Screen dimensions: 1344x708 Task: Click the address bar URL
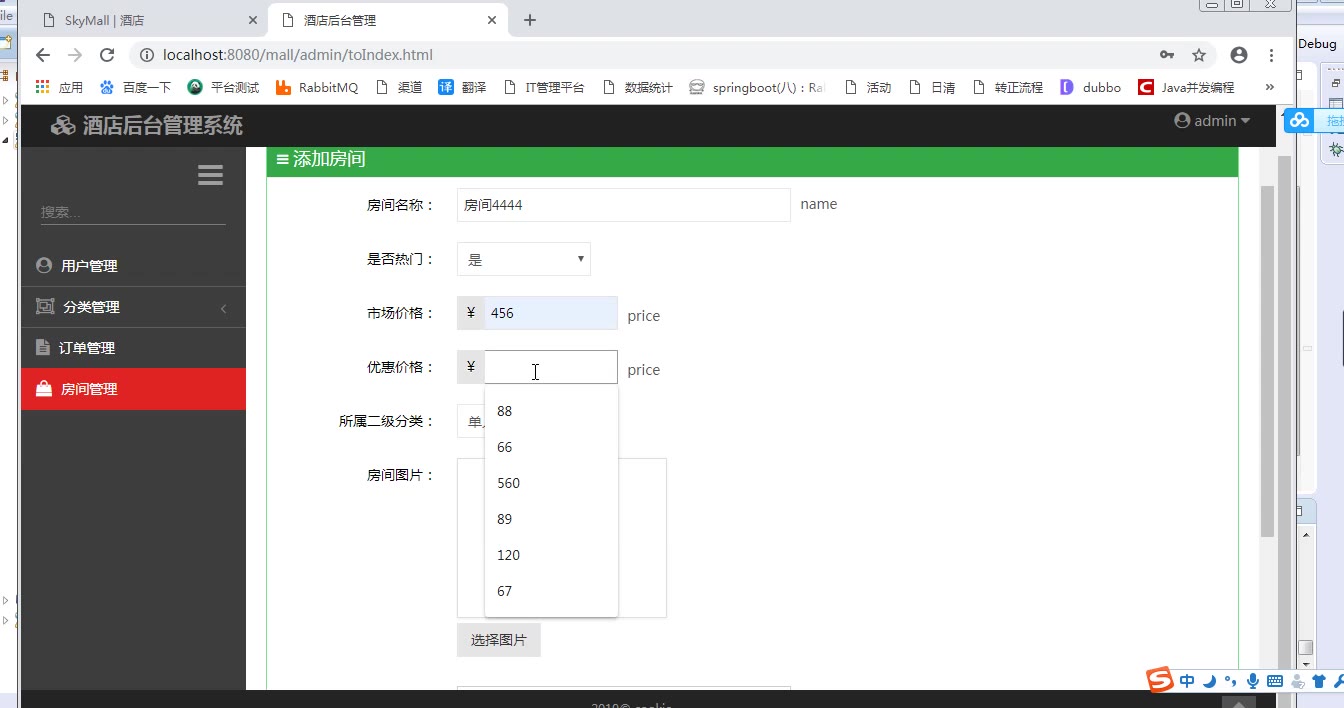(x=298, y=55)
